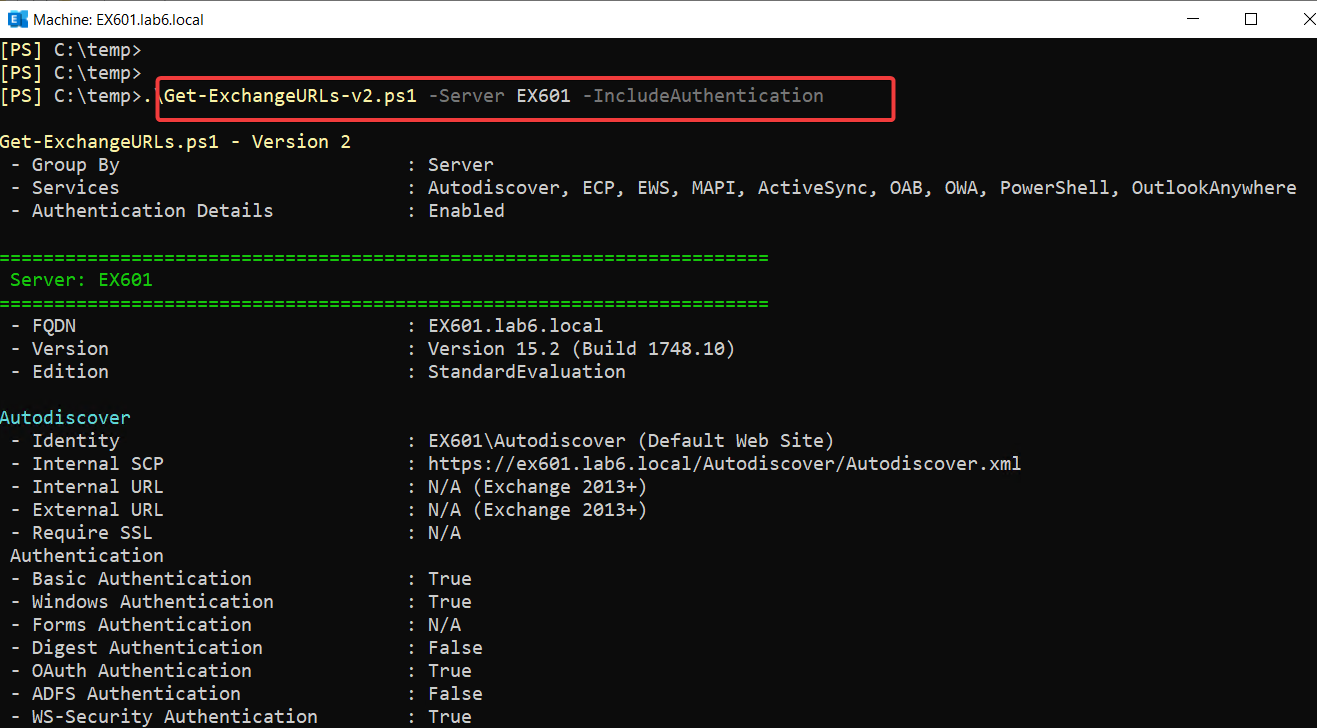Click the "Authentication Details" label
The height and width of the screenshot is (728, 1317).
click(x=152, y=211)
